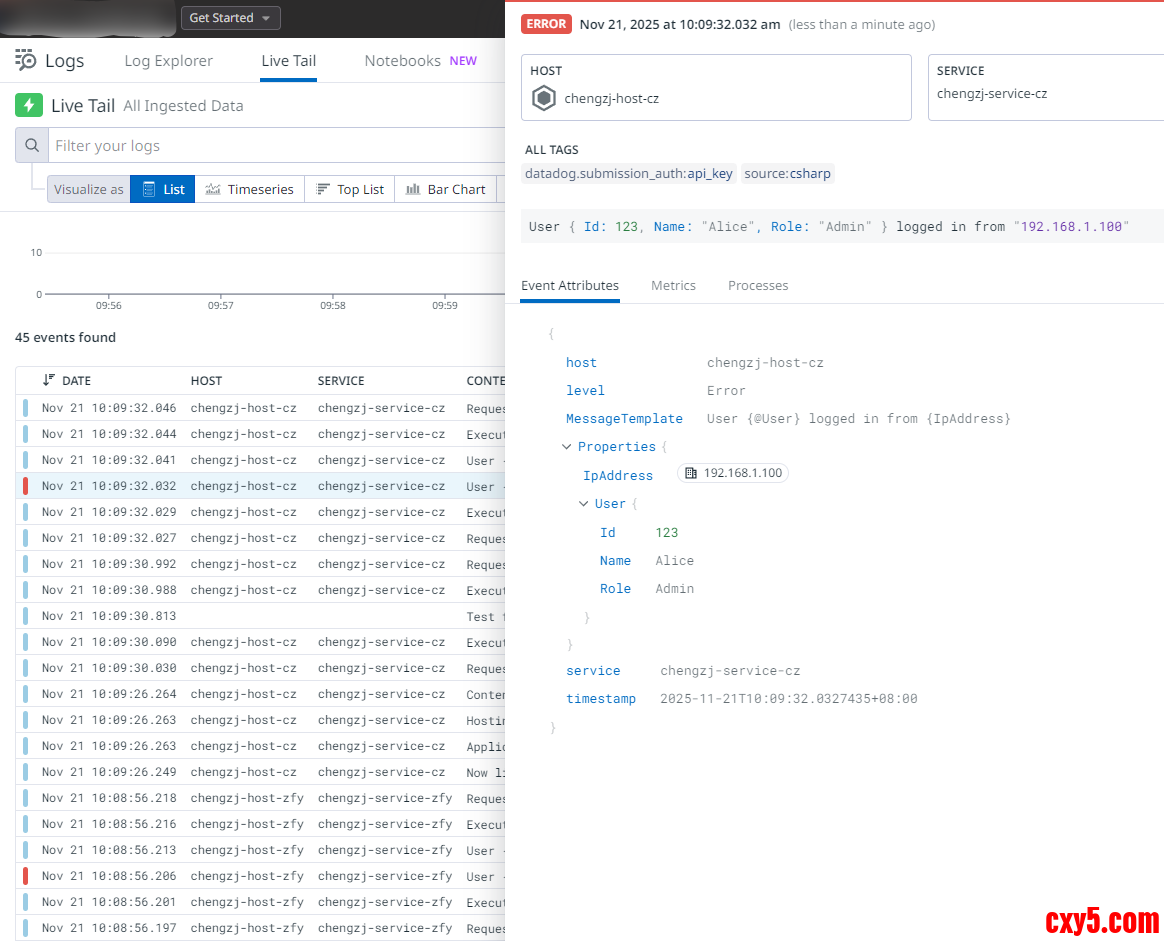Image resolution: width=1164 pixels, height=941 pixels.
Task: Switch to Metrics tab
Action: 673,285
